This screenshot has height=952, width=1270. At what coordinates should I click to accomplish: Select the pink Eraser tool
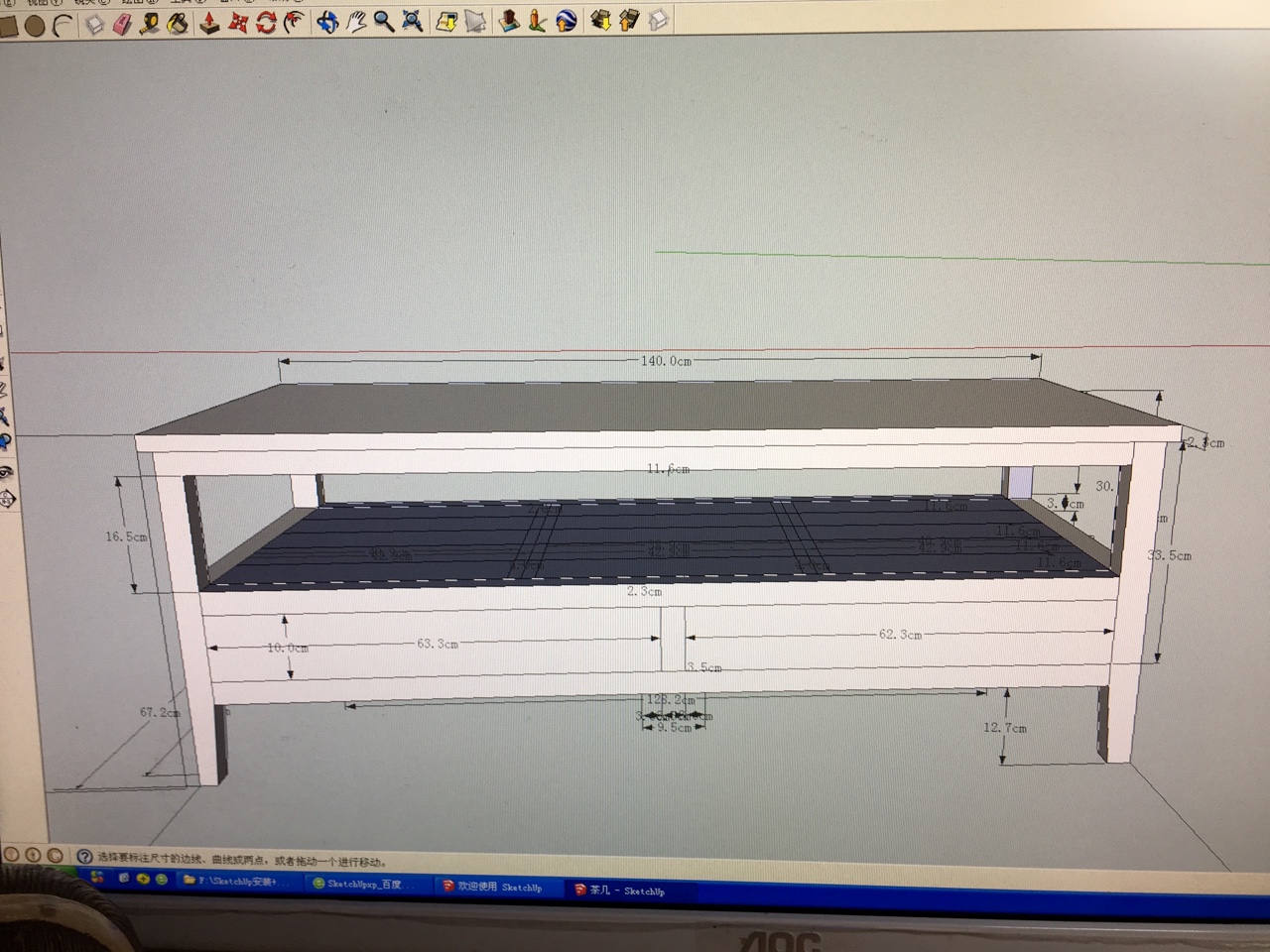[x=122, y=24]
